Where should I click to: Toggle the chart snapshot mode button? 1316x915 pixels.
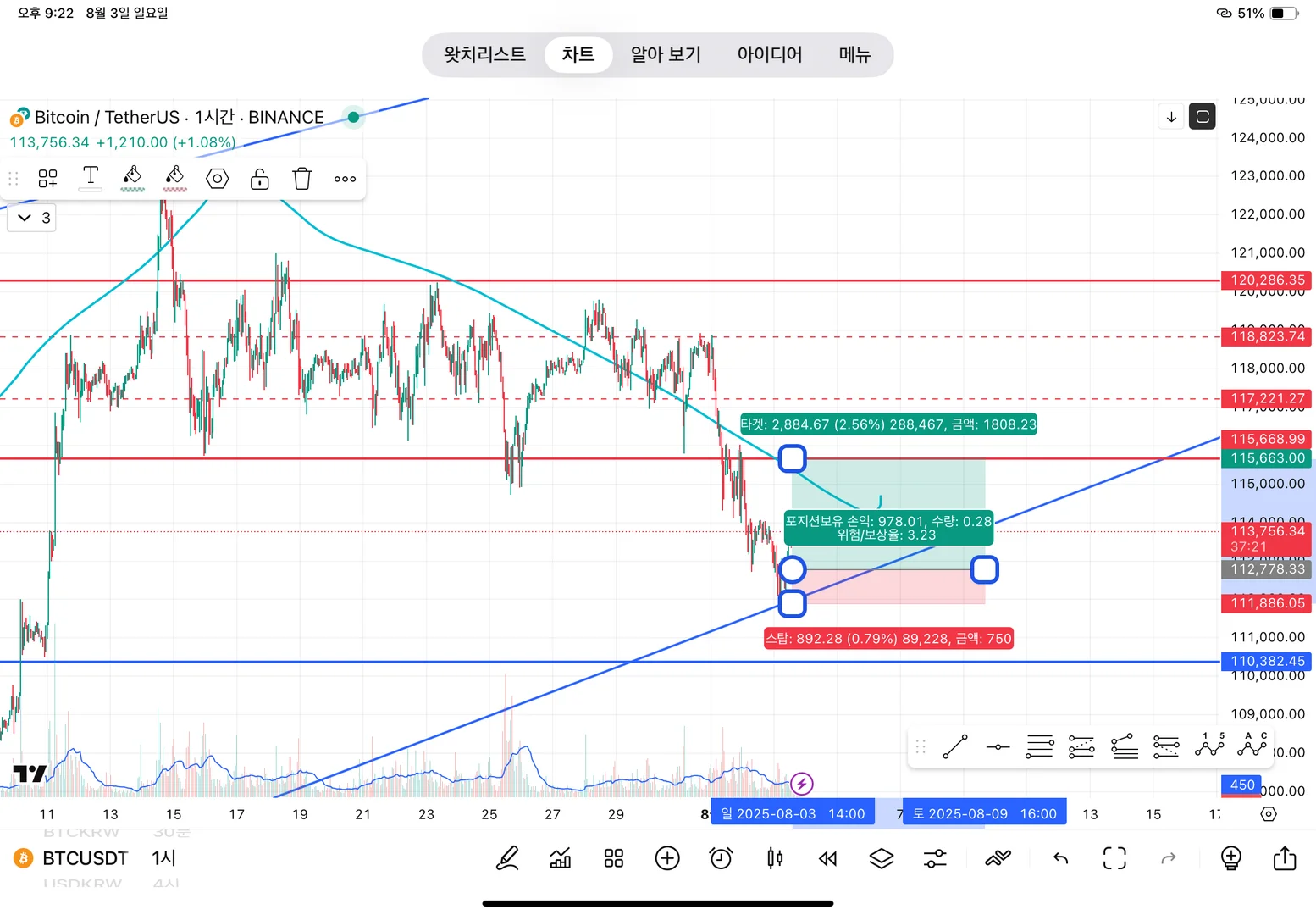[1203, 116]
